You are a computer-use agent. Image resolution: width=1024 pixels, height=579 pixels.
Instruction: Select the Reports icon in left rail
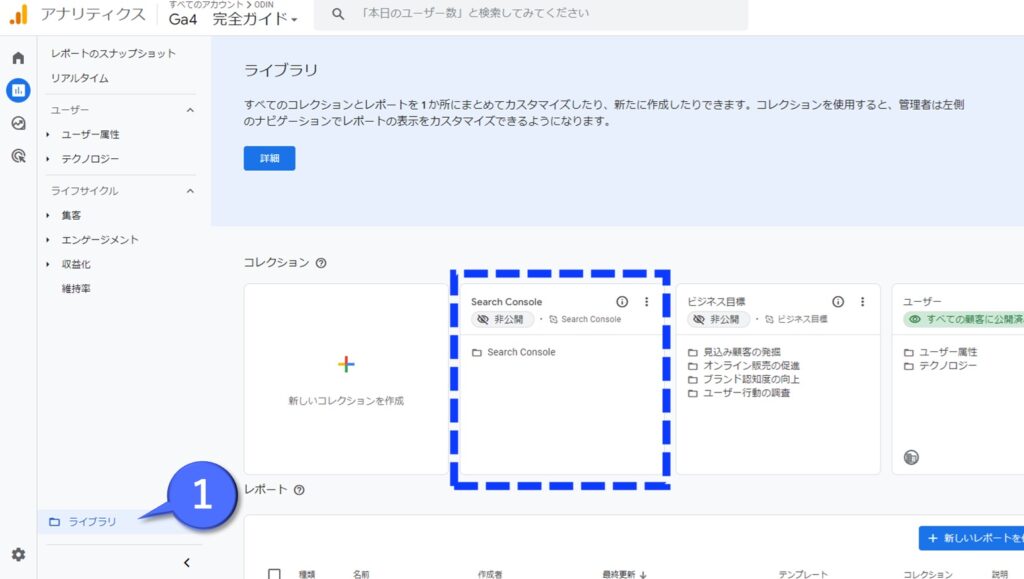[x=18, y=90]
